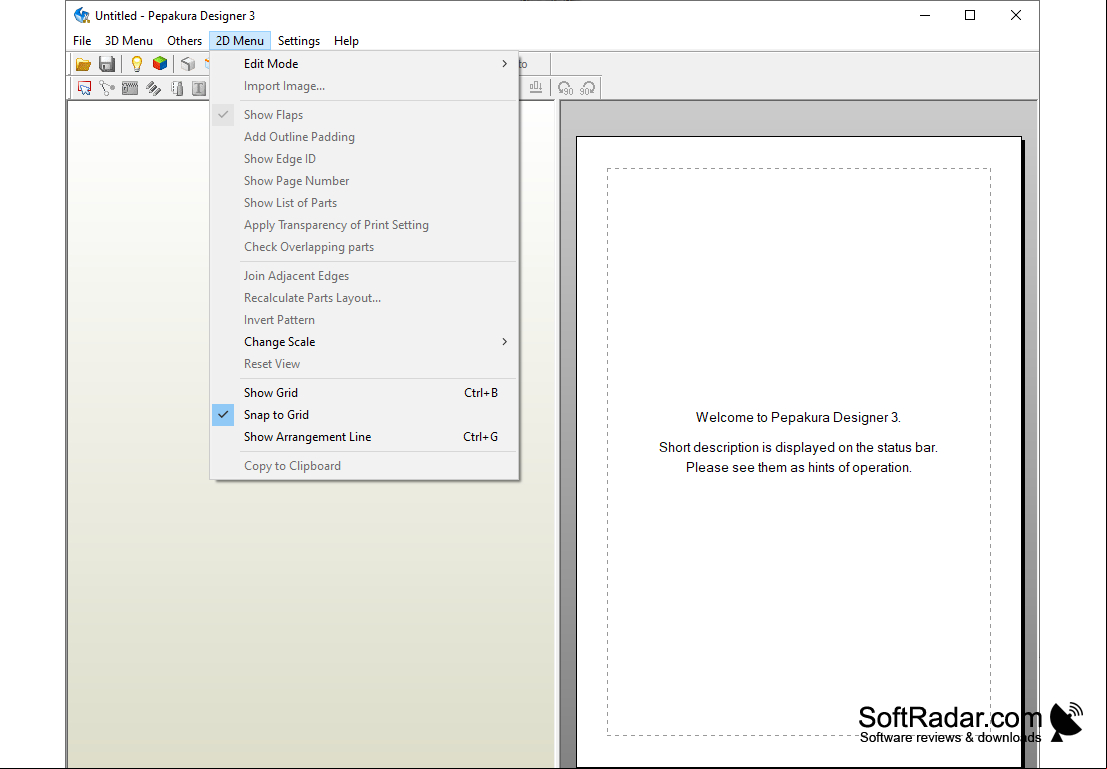Select the select-and-move cursor tool
This screenshot has height=769, width=1107.
(85, 88)
